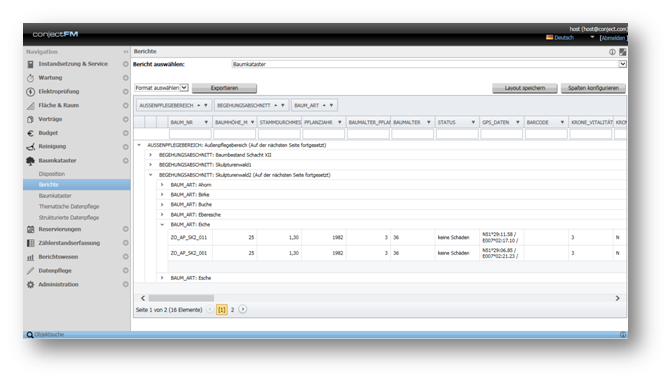Click info icon at bottom right status bar

[623, 335]
